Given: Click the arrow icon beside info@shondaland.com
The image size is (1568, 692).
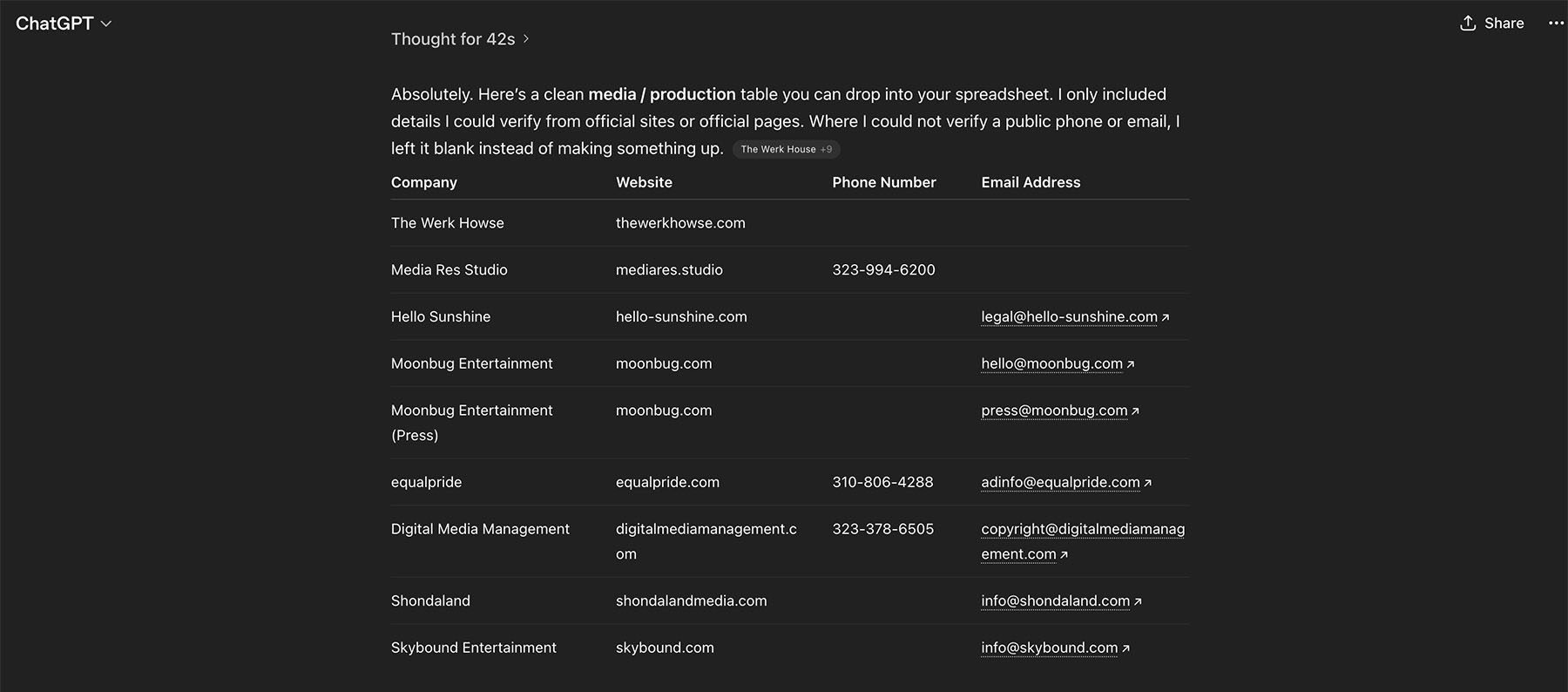Looking at the screenshot, I should 1138,601.
